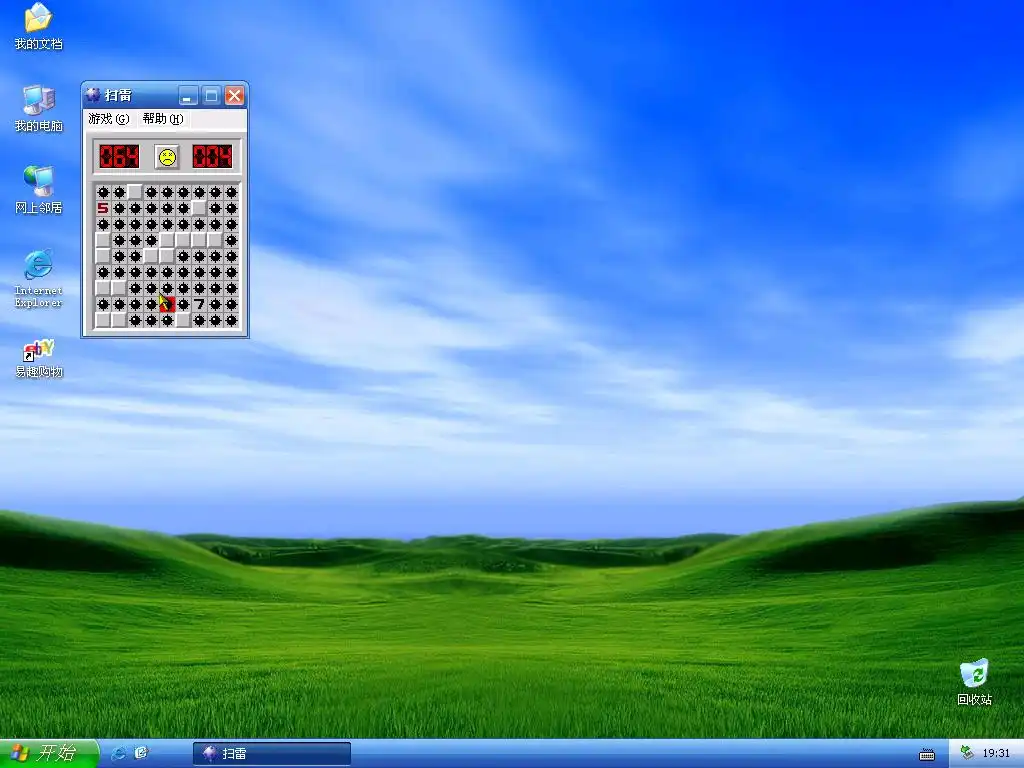Click the safely remove hardware tray icon
Viewport: 1024px width, 768px height.
[967, 753]
